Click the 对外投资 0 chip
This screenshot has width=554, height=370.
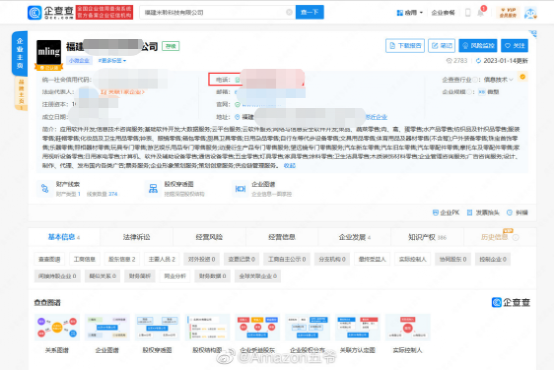pos(202,259)
